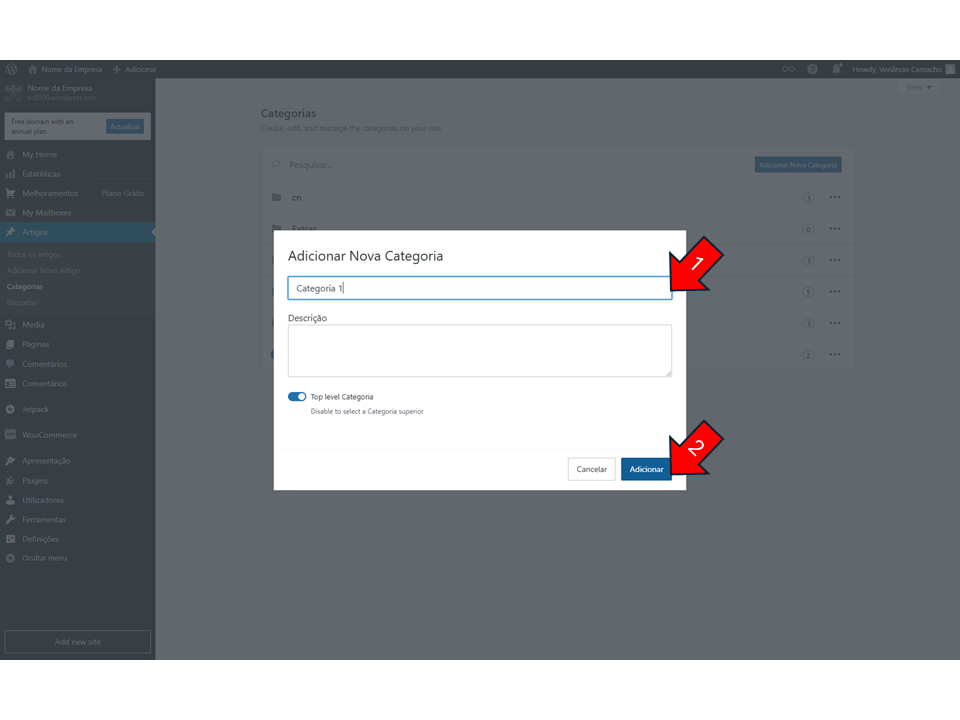
Task: Click the WordPress logo in the admin bar
Action: tap(11, 69)
